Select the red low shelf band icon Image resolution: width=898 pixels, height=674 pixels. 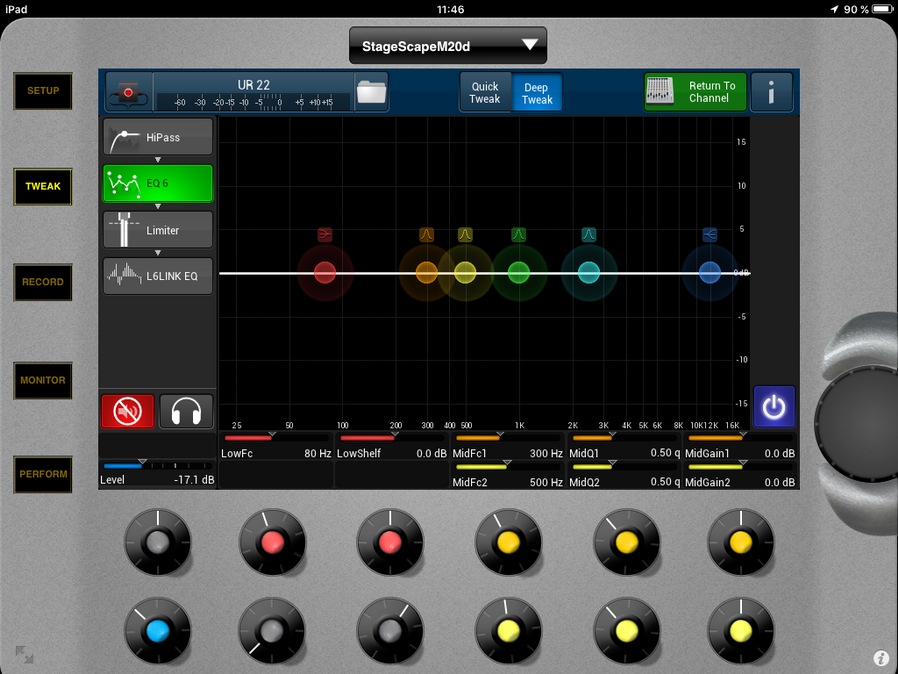tap(325, 235)
